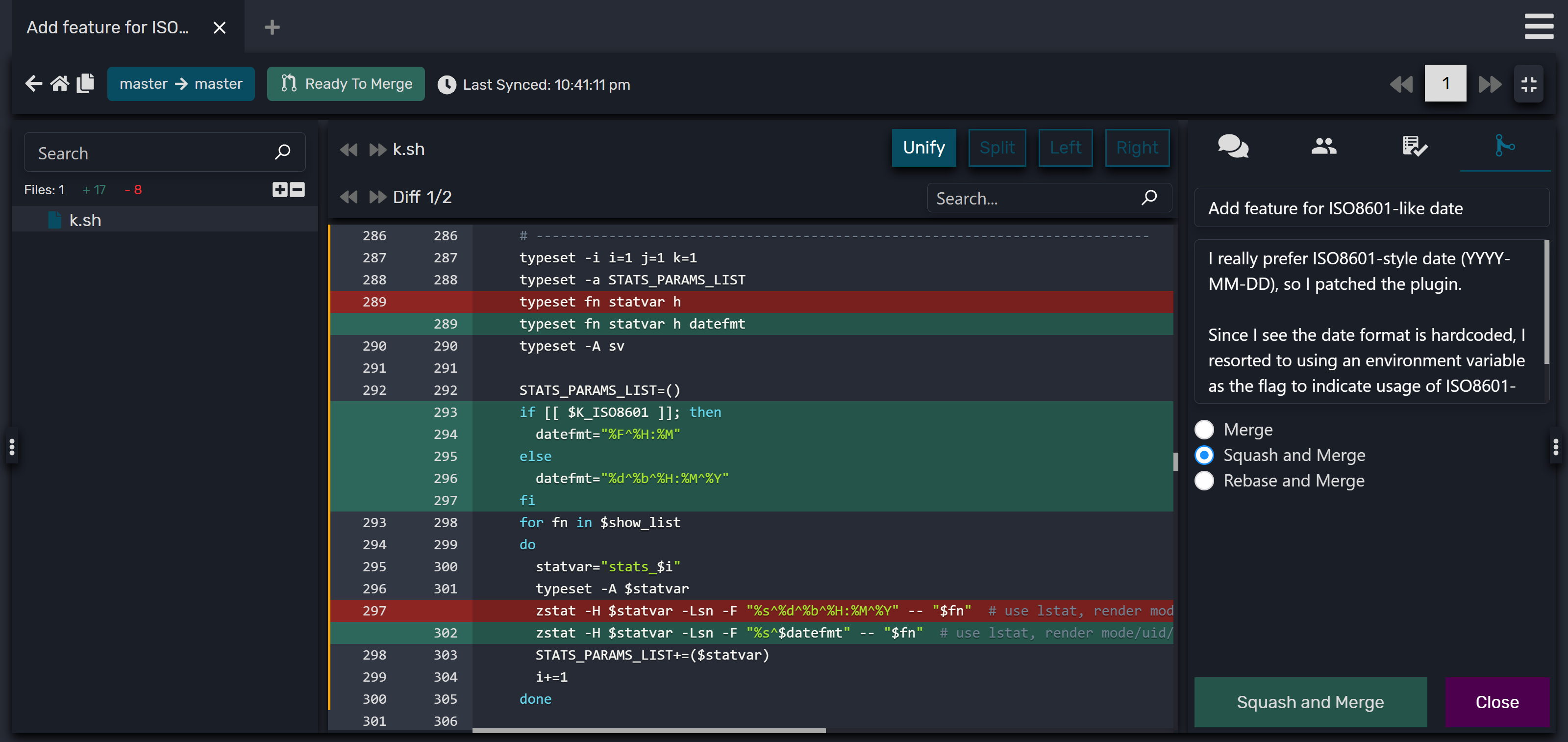
Task: Select Squash and Merge radio option
Action: click(x=1204, y=455)
